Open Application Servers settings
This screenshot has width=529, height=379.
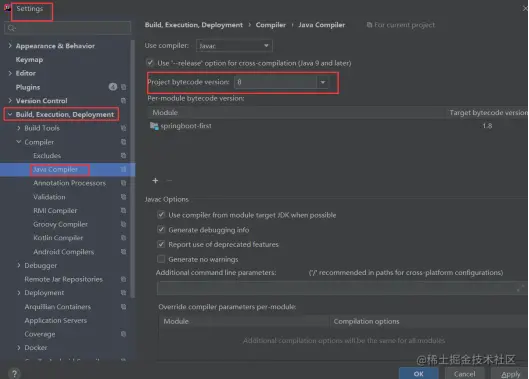click(x=56, y=320)
